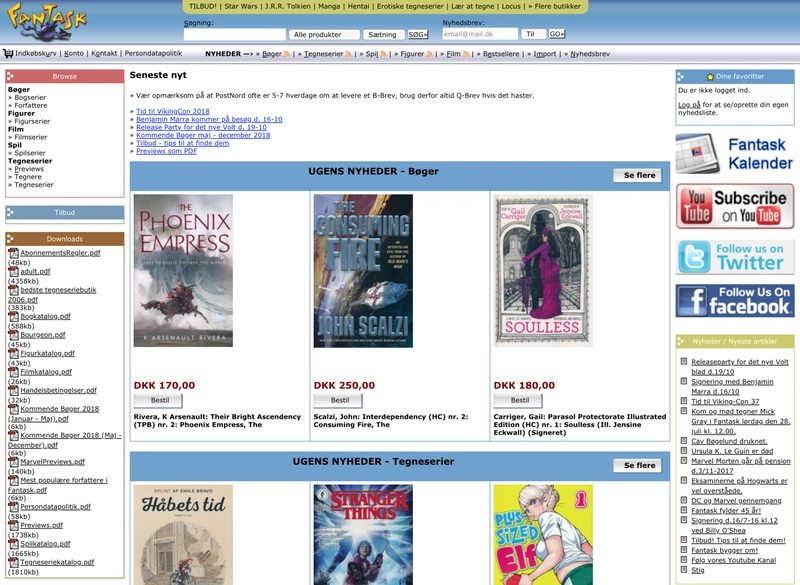
Task: Open the Previews som PDF link
Action: point(166,151)
